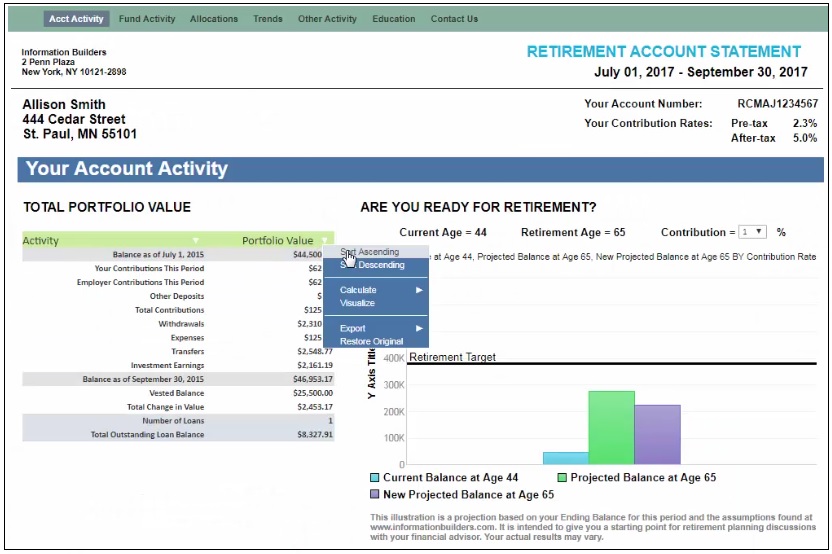Select Visualize in the context menu
This screenshot has width=832, height=554.
376,303
